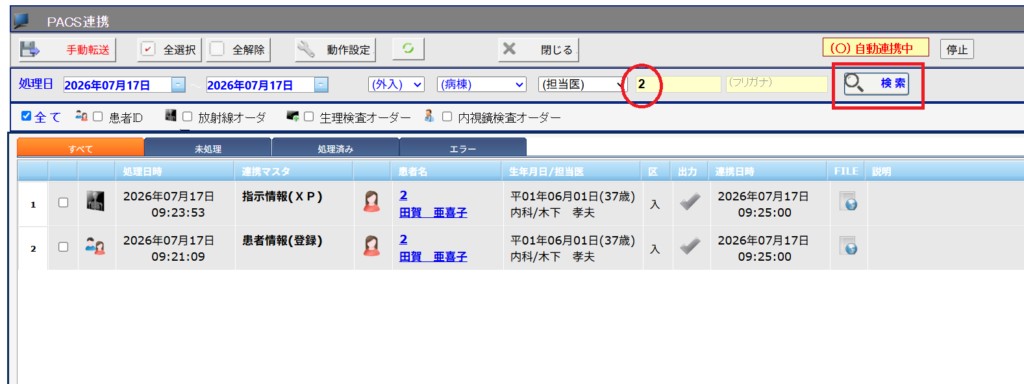Viewport: 1024px width, 384px height.
Task: Click the 自動連携中 status indicator
Action: (x=876, y=48)
